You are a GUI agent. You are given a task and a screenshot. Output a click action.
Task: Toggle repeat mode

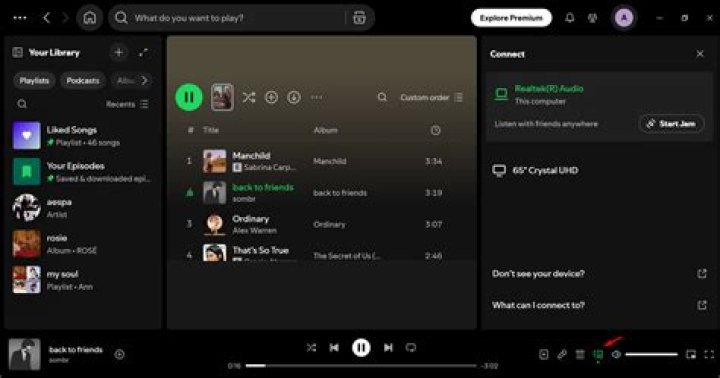pos(411,348)
